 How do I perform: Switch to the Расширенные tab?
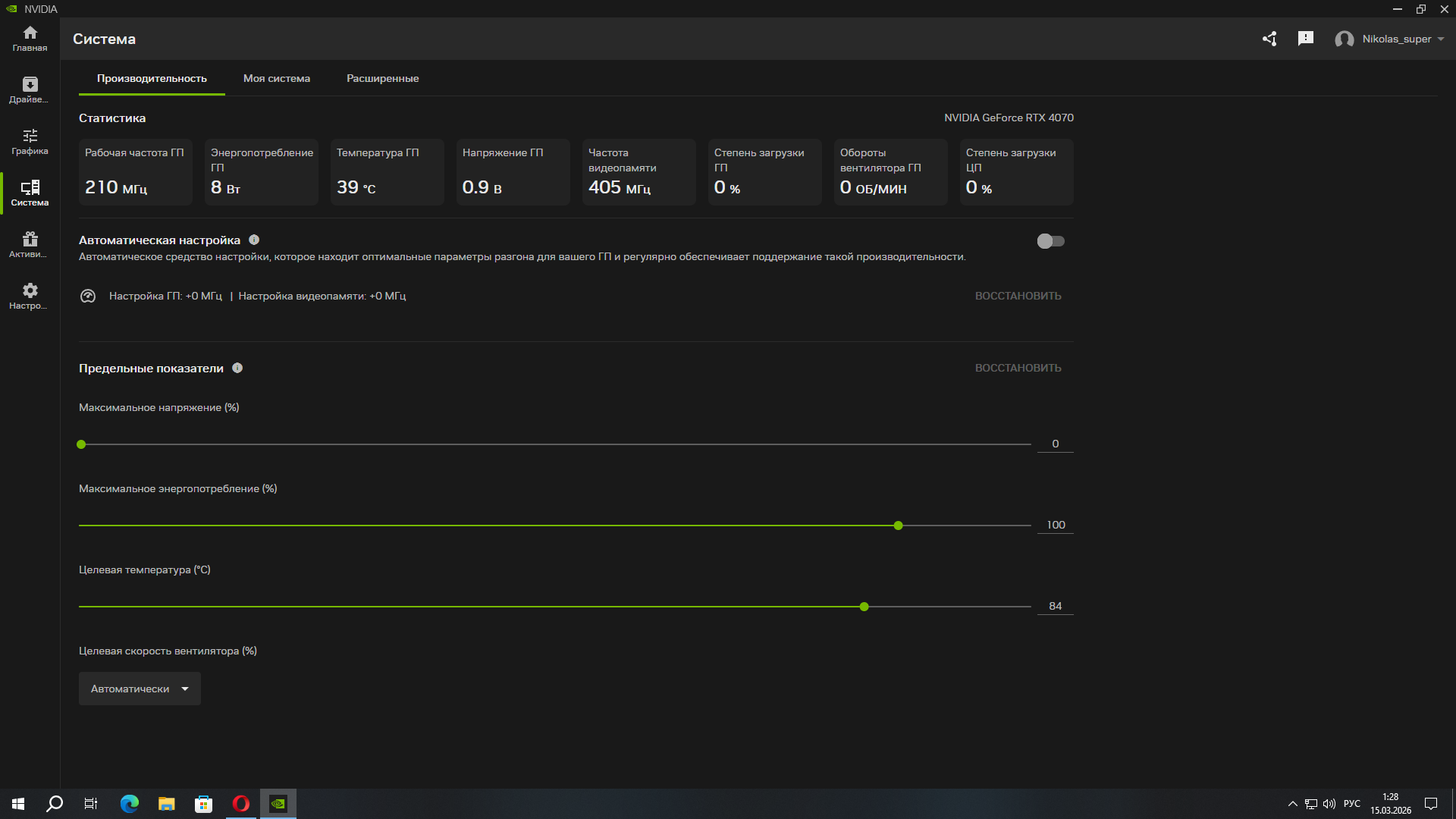click(382, 78)
